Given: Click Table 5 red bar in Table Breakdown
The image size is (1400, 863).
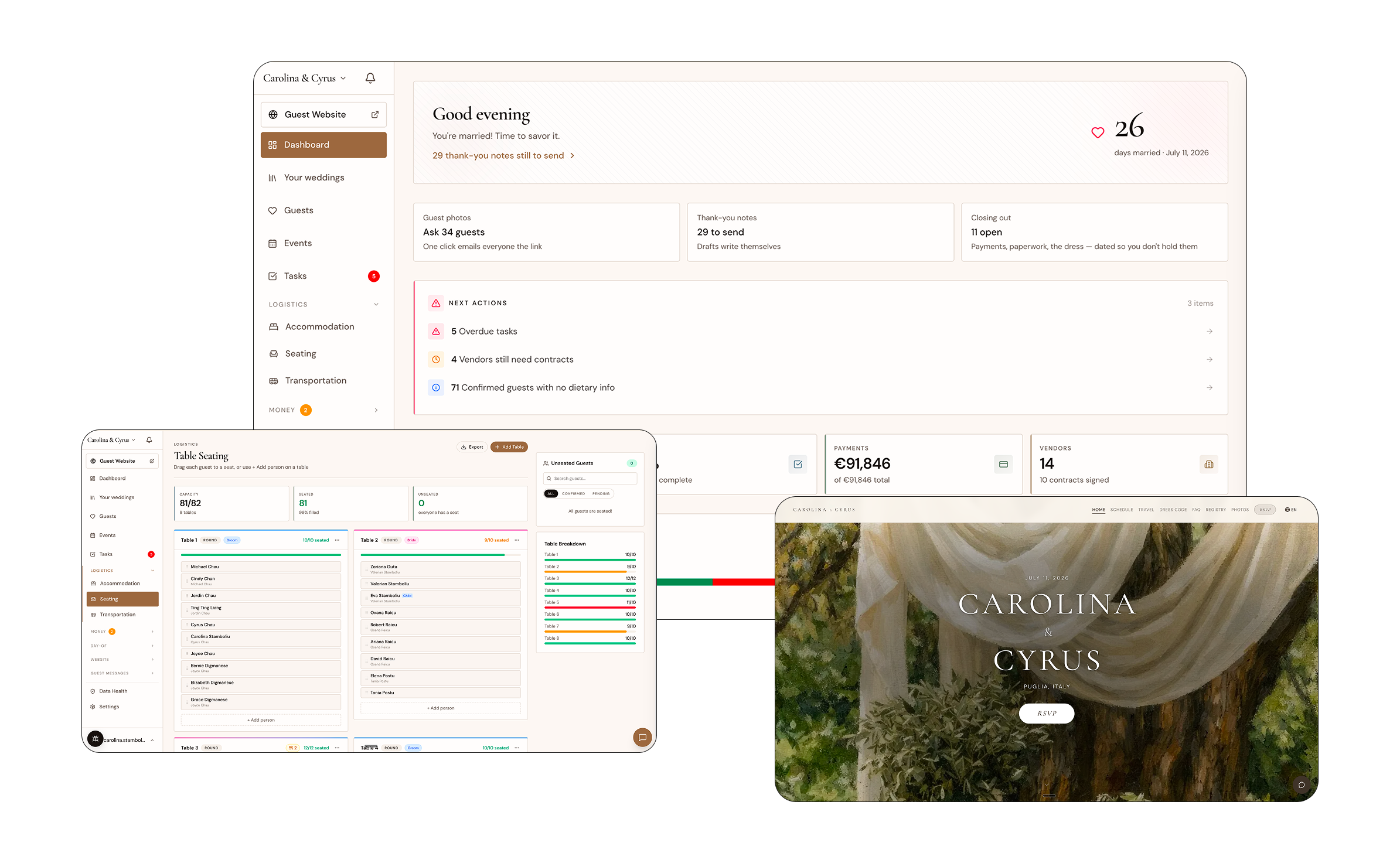Looking at the screenshot, I should [x=590, y=608].
